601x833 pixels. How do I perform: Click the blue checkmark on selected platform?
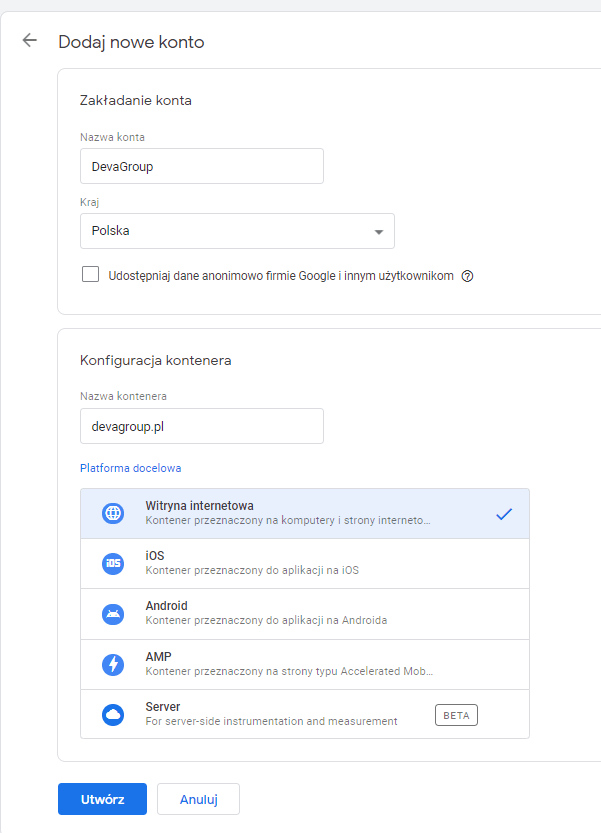click(504, 514)
